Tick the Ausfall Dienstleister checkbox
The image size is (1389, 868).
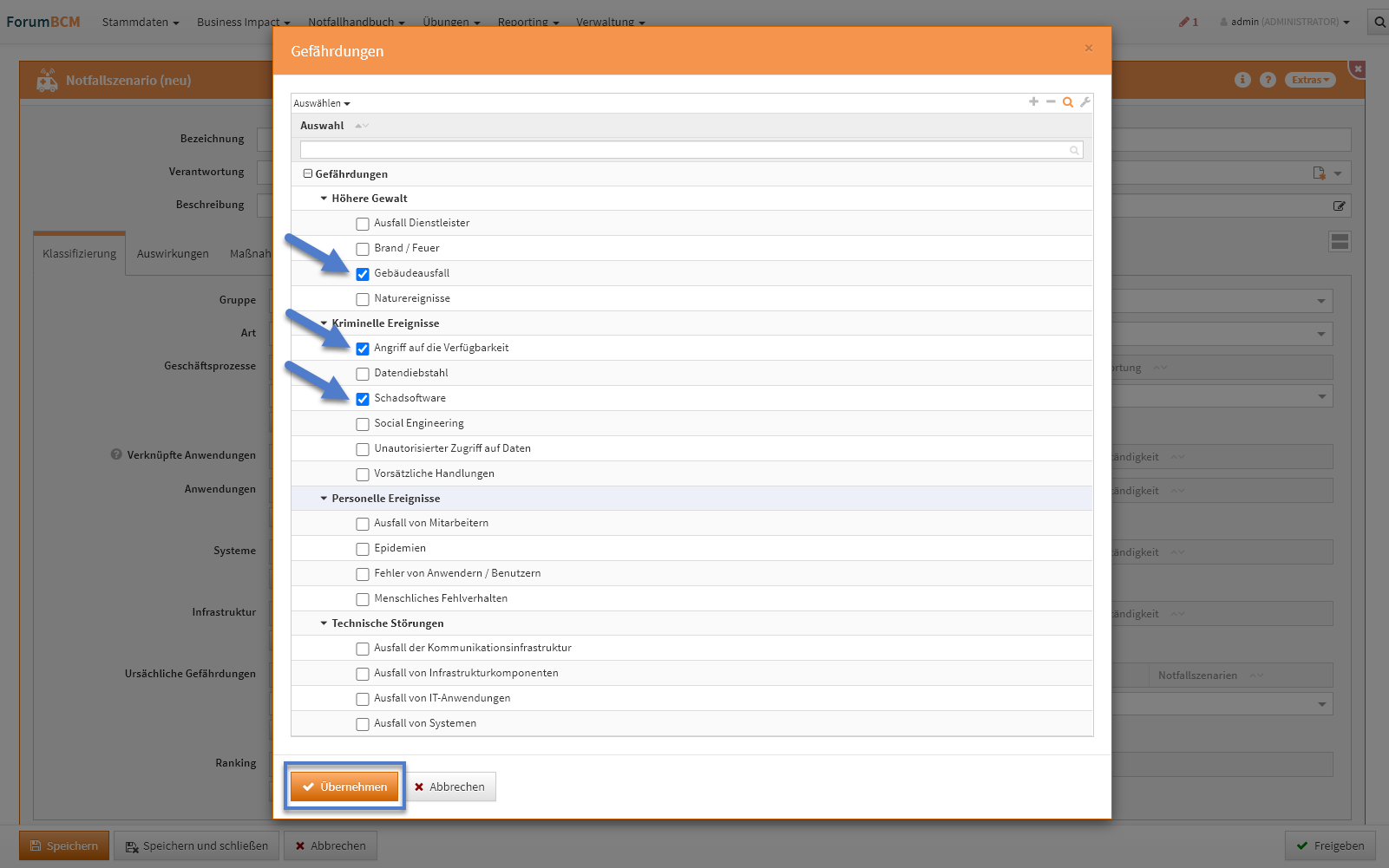[363, 224]
